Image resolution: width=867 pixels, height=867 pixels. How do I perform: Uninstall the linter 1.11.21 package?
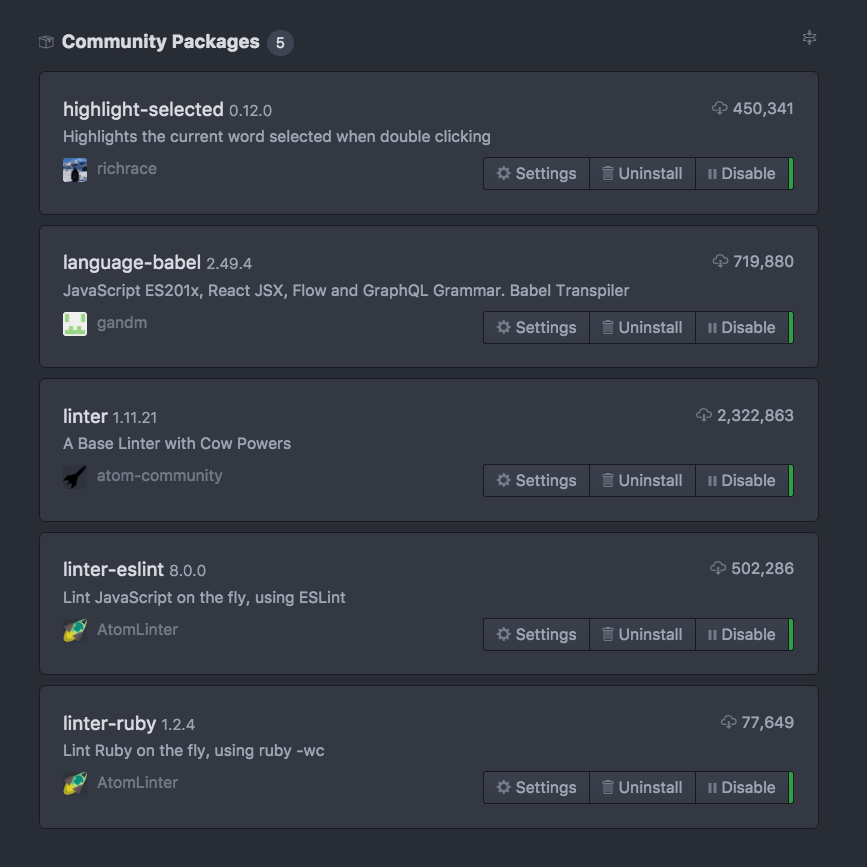click(642, 480)
